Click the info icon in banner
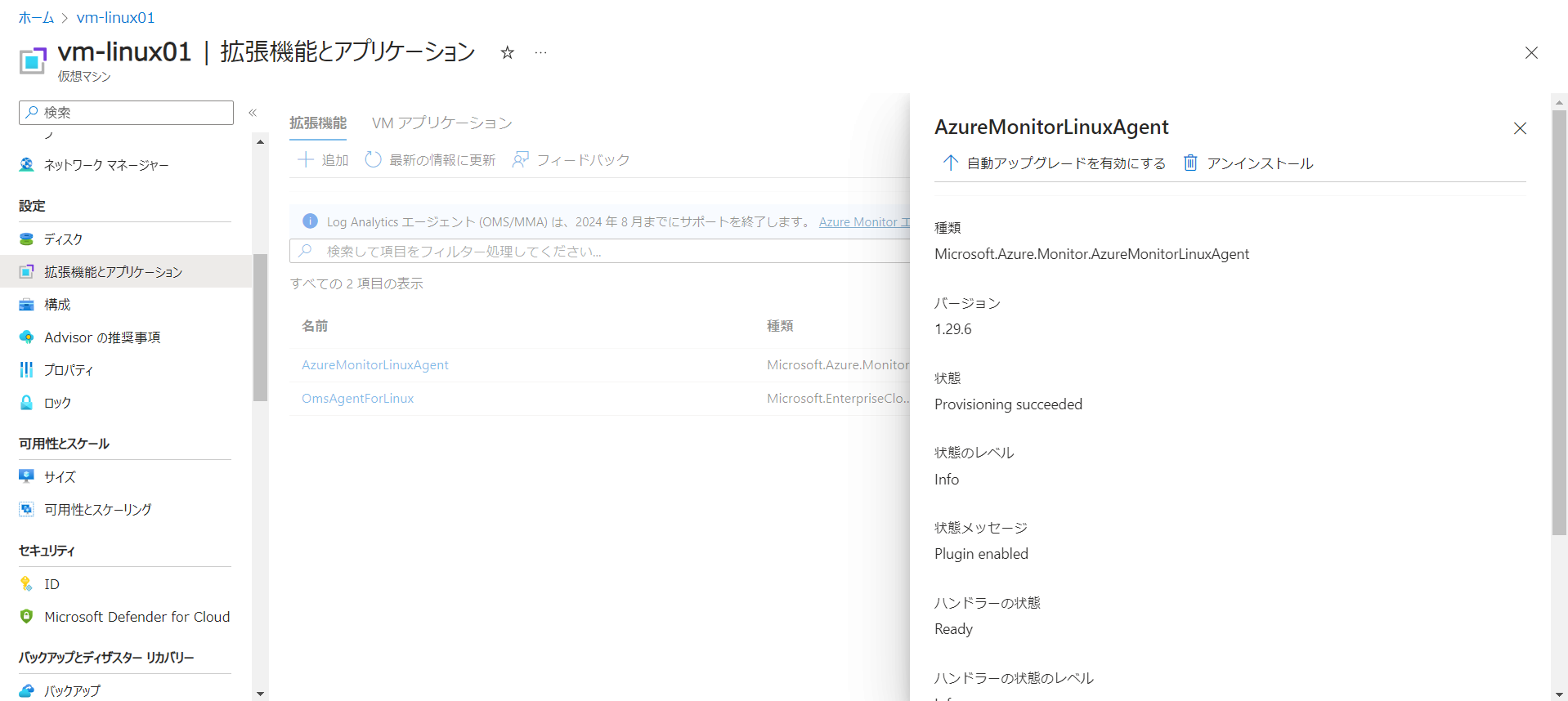 tap(310, 221)
